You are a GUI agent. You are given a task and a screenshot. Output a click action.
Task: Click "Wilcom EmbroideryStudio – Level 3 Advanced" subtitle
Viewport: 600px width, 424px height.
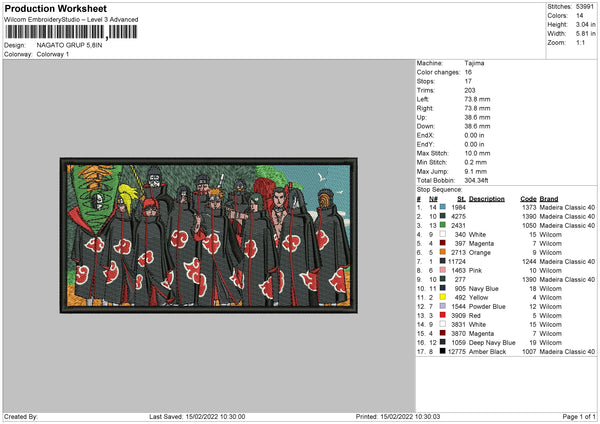click(71, 20)
